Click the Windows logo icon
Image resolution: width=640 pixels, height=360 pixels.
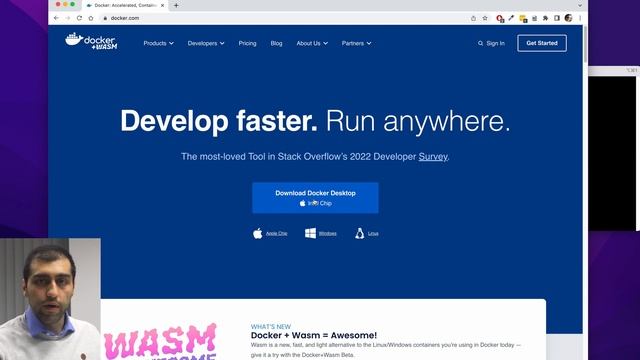(310, 233)
